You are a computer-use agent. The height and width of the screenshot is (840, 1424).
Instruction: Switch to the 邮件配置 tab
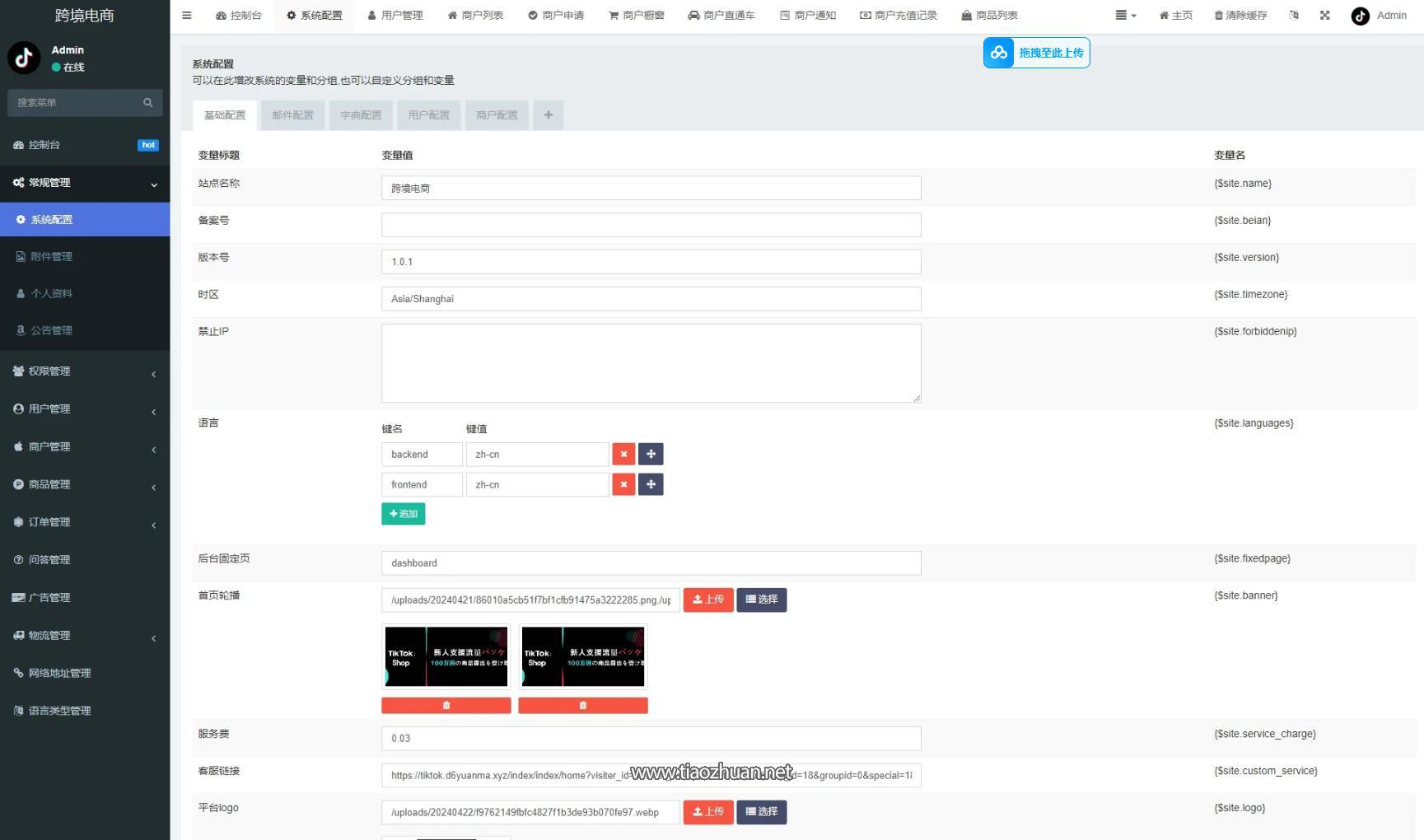point(292,115)
